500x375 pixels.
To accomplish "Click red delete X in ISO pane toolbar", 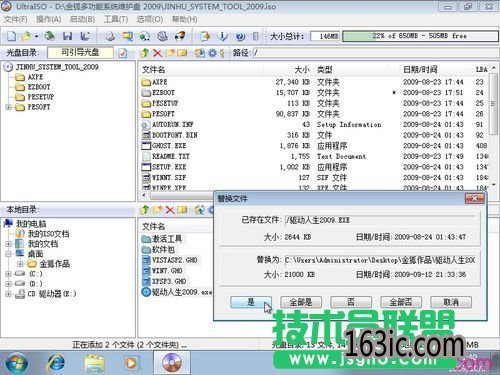I will point(157,53).
